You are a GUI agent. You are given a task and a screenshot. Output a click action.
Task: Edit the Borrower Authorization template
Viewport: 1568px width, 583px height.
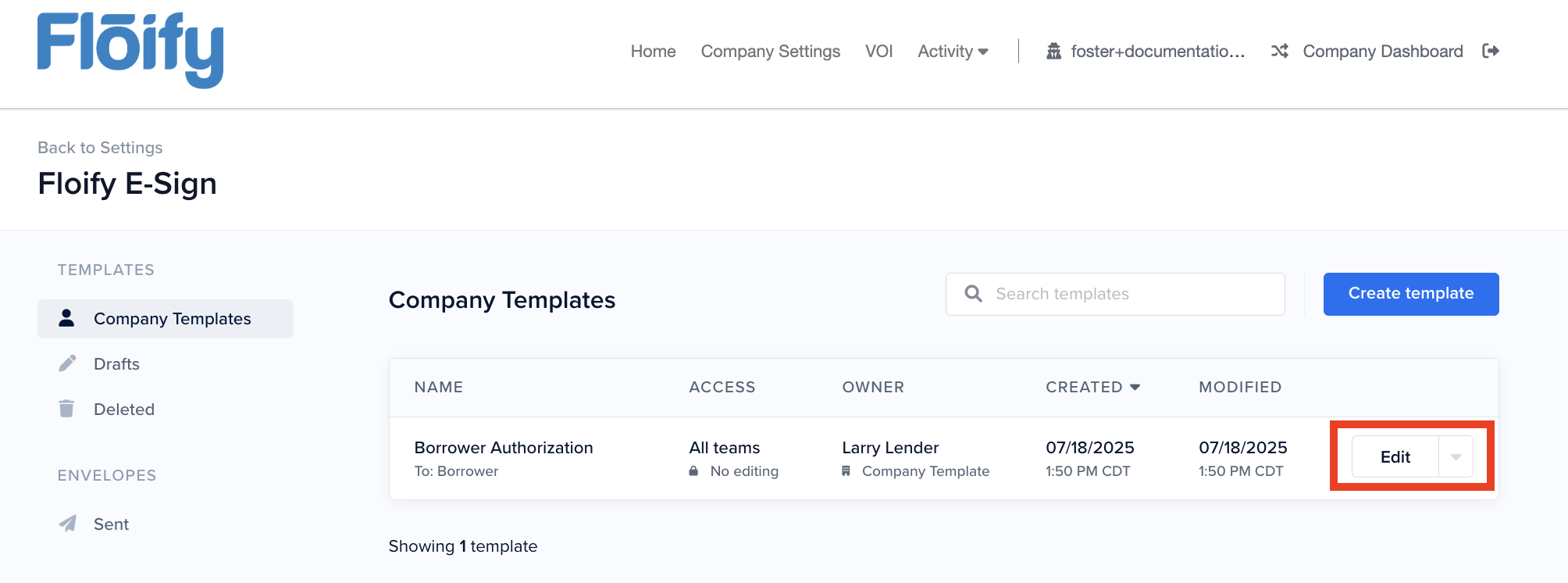coord(1395,457)
